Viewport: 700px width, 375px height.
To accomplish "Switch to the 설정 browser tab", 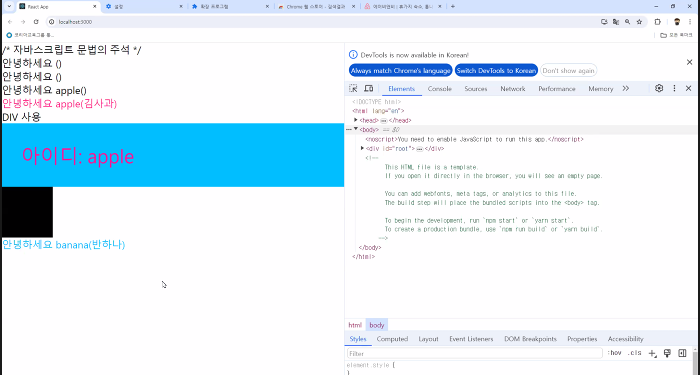I will 144,7.
